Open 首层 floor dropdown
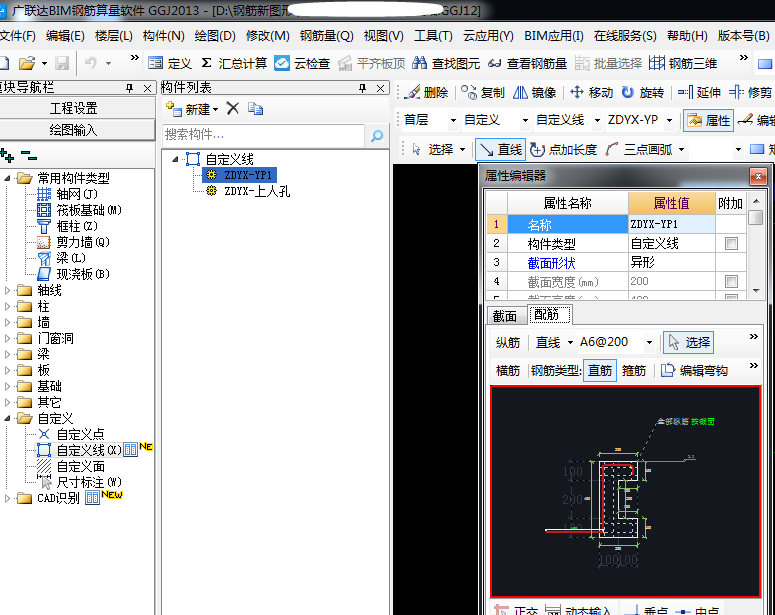Image resolution: width=775 pixels, height=615 pixels. tap(453, 120)
